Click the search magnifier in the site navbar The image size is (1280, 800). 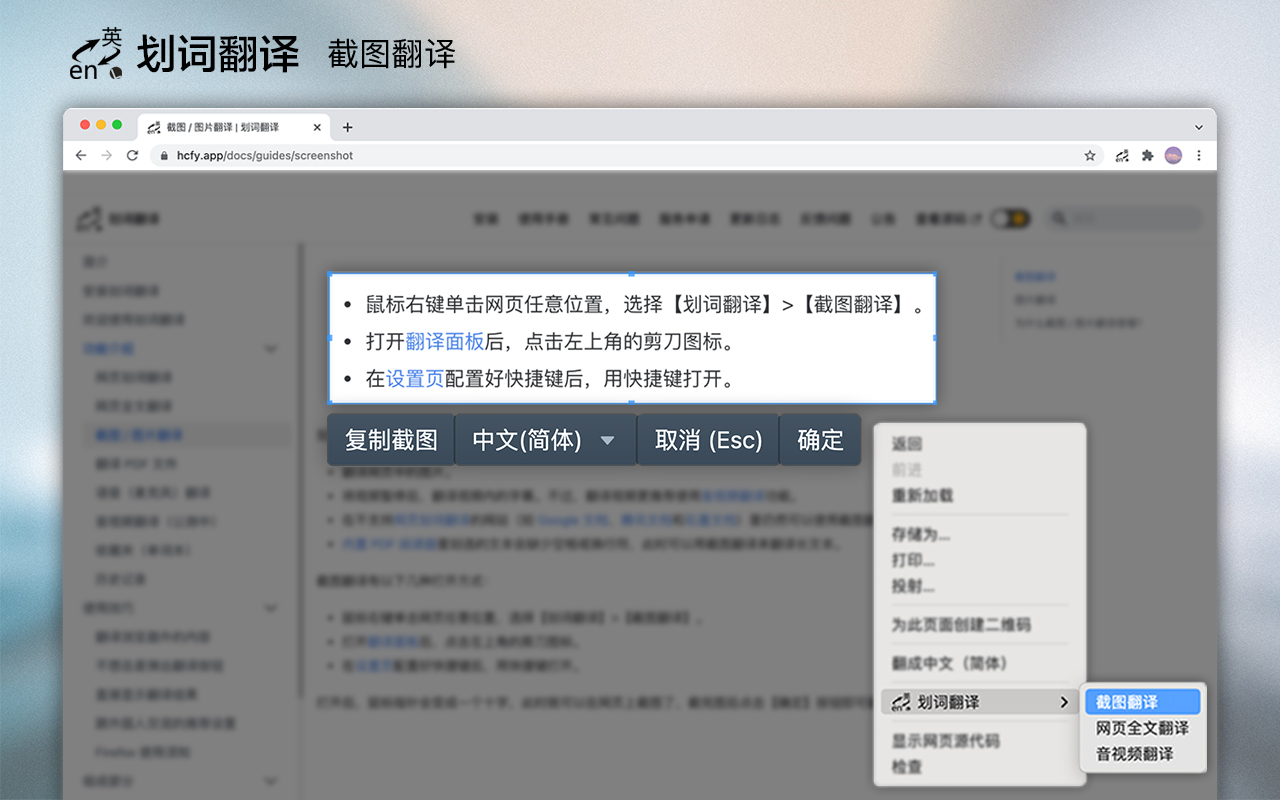pos(1060,218)
